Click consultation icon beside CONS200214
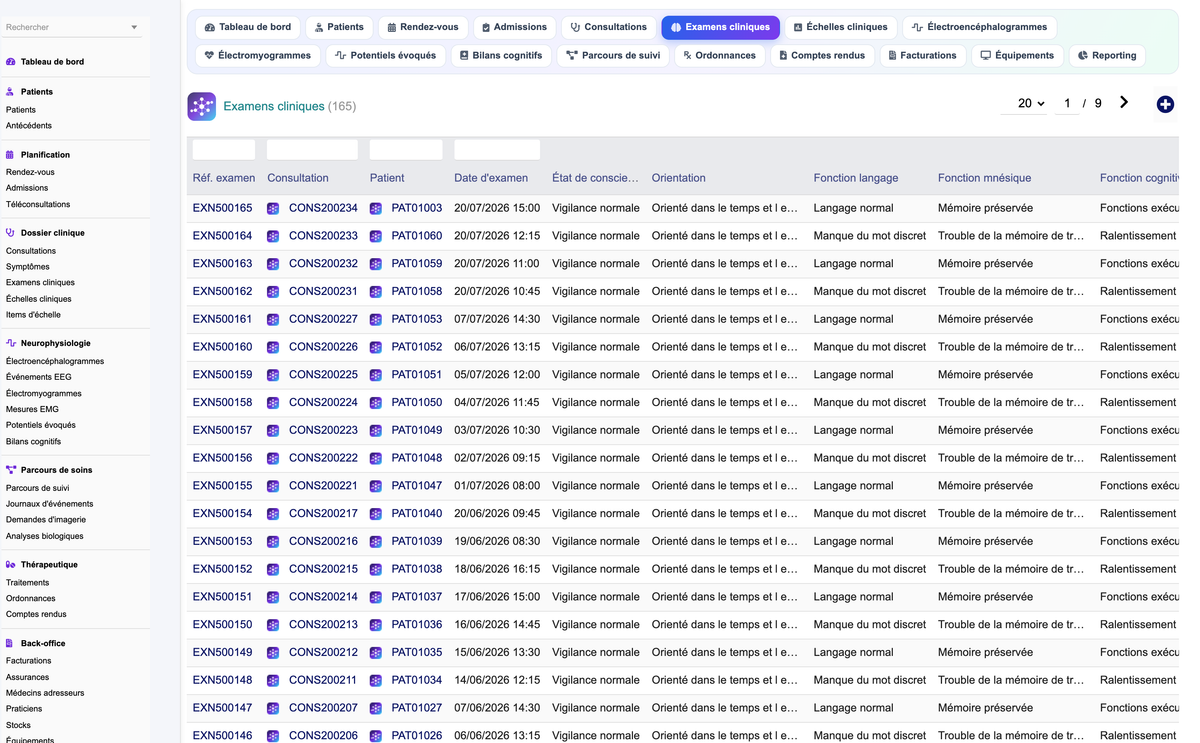1200x743 pixels. click(x=273, y=597)
